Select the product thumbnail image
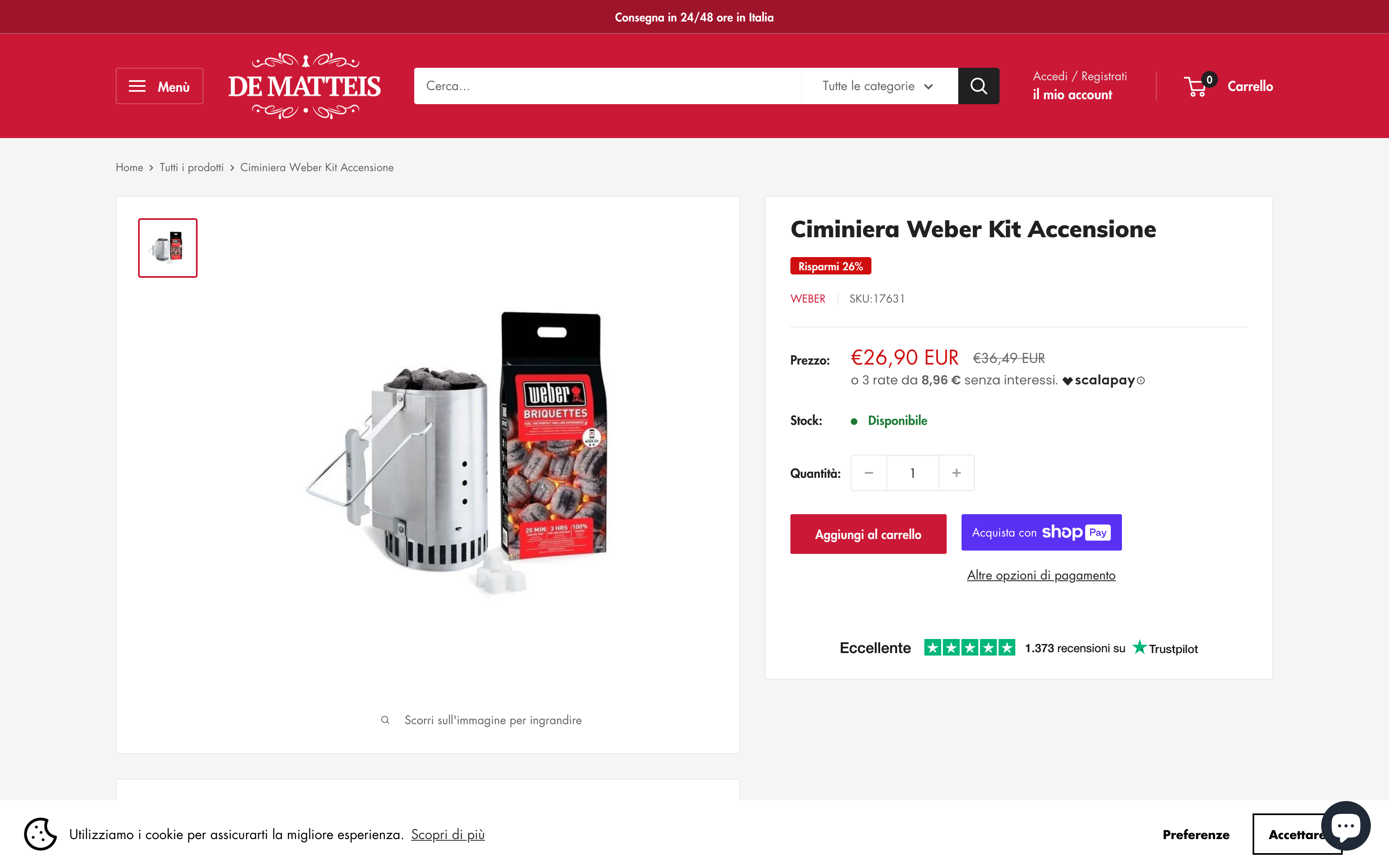The height and width of the screenshot is (868, 1389). point(167,248)
